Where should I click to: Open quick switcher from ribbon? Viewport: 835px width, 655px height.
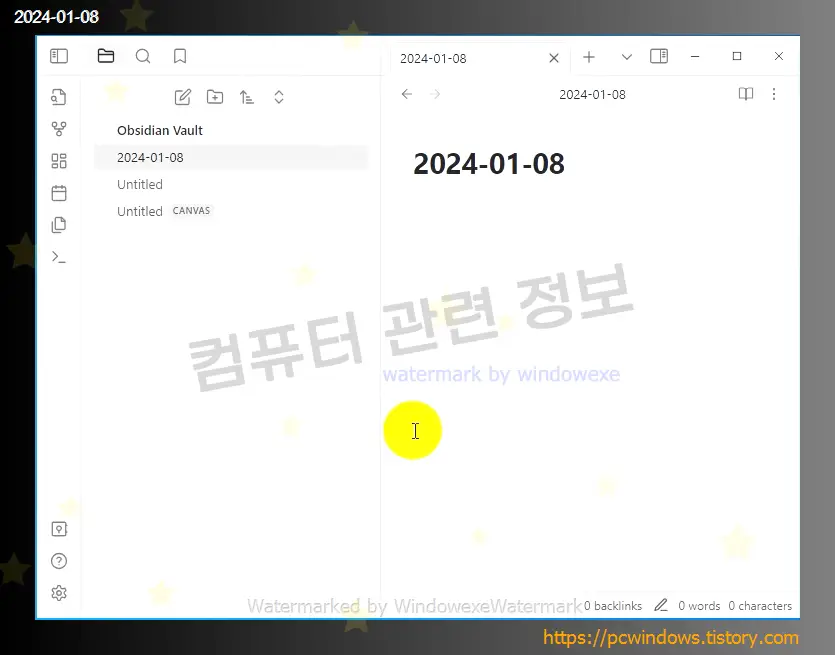pyautogui.click(x=59, y=97)
